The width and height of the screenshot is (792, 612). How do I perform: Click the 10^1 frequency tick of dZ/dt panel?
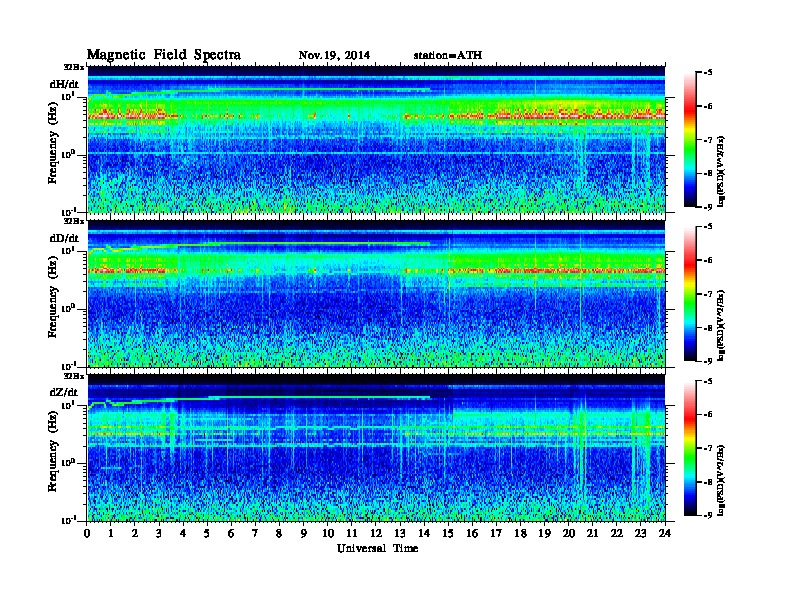[x=68, y=405]
